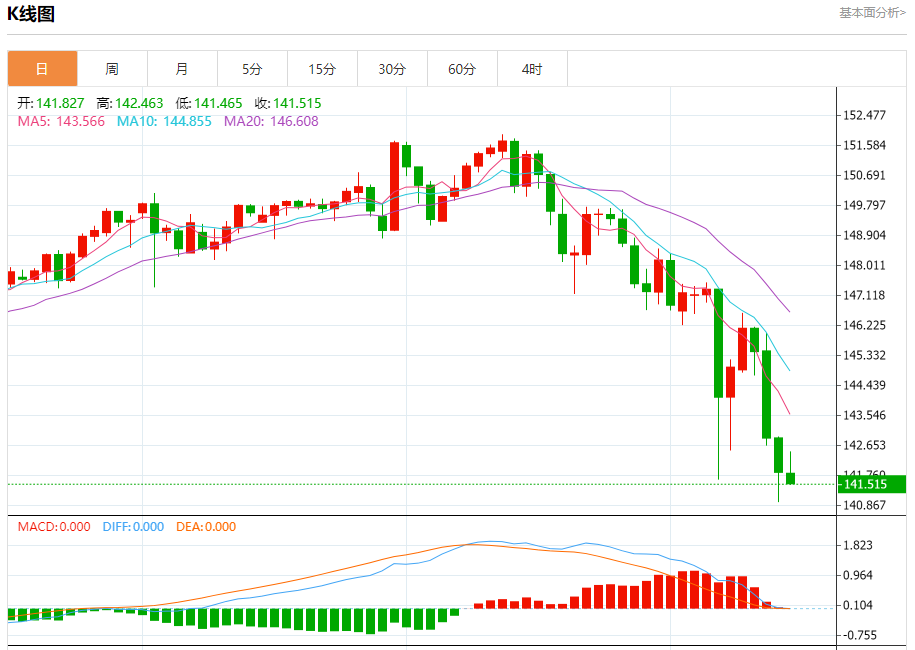Open the 4时 interval tab
Image resolution: width=915 pixels, height=650 pixels.
532,69
